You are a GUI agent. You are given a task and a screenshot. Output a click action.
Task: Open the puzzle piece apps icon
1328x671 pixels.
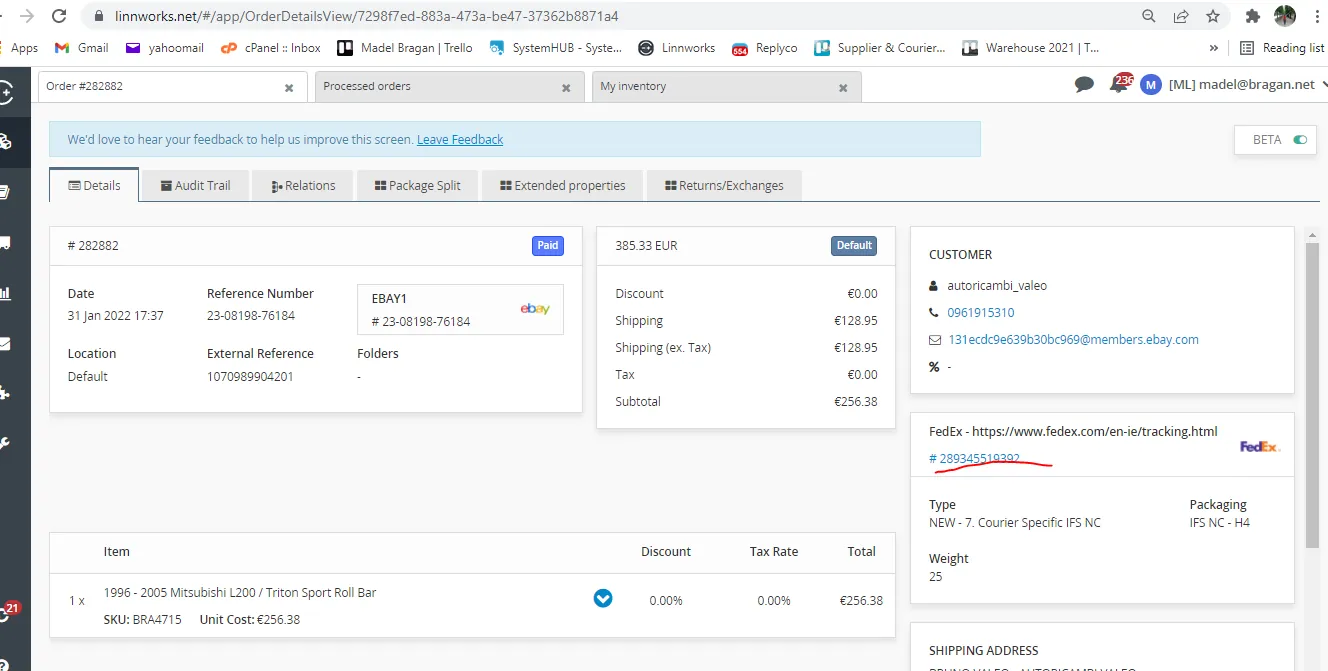(x=5, y=393)
